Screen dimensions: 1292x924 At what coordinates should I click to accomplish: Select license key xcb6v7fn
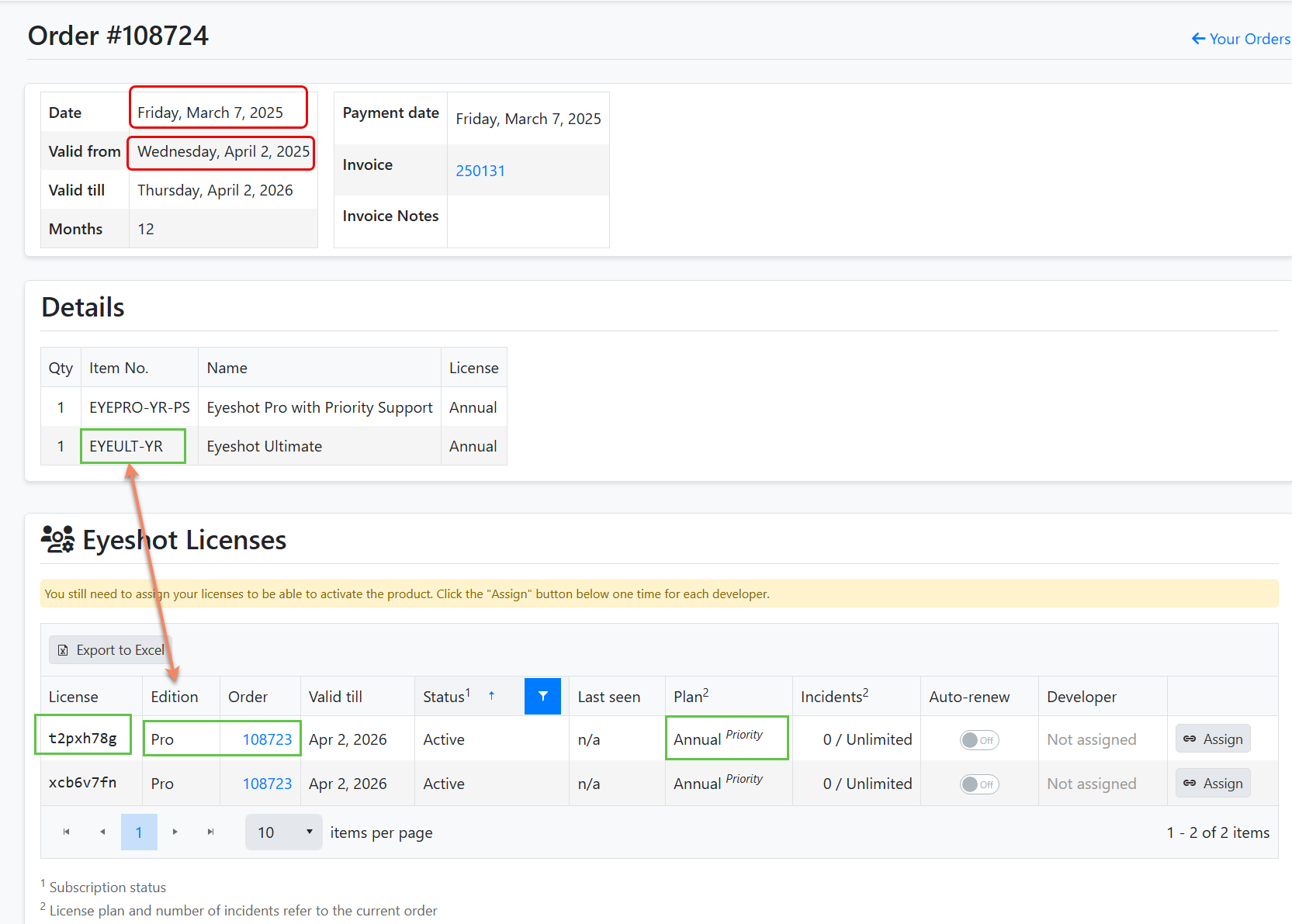[x=83, y=783]
